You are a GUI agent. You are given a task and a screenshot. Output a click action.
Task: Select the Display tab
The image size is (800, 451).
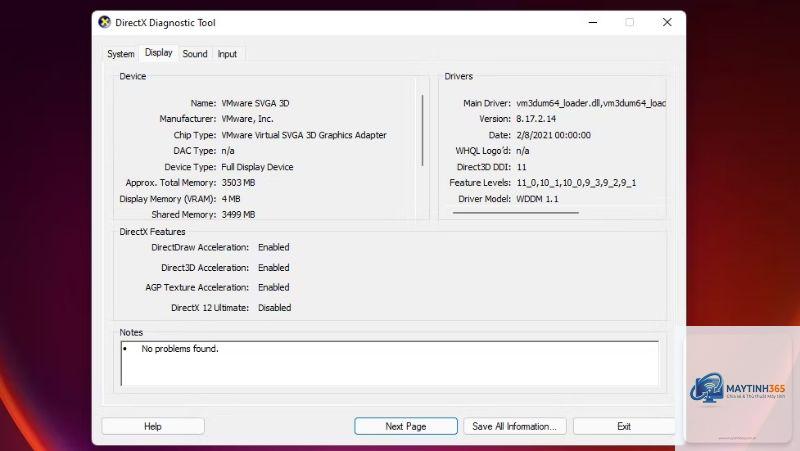tap(159, 53)
